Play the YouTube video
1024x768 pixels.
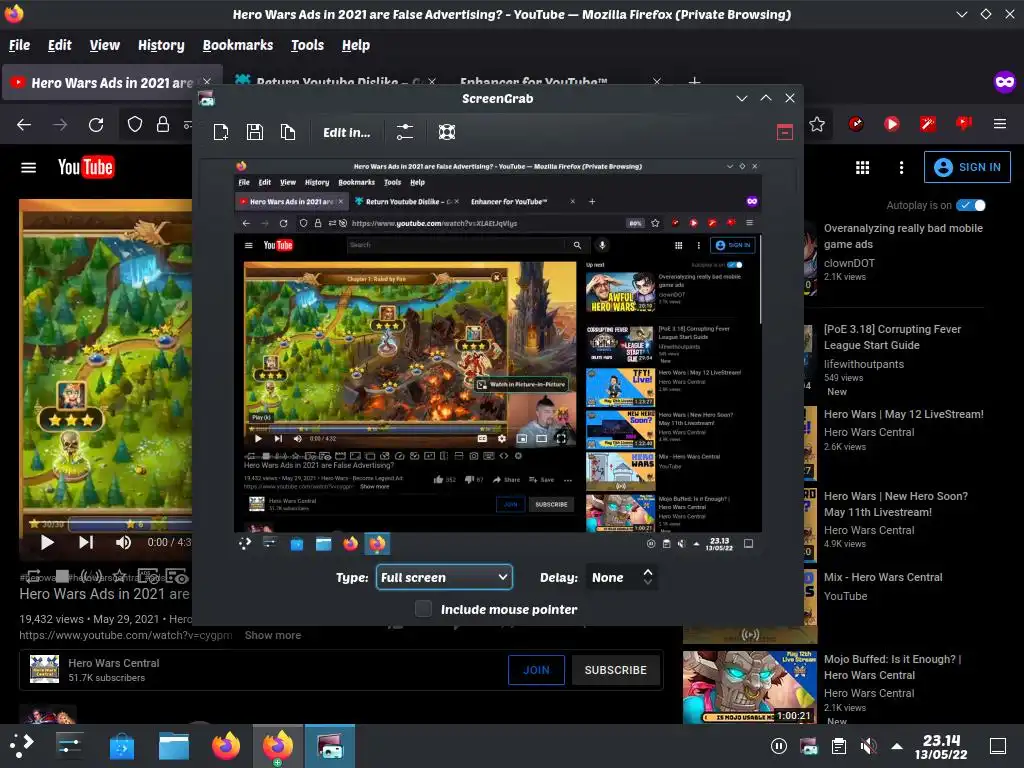[x=46, y=542]
